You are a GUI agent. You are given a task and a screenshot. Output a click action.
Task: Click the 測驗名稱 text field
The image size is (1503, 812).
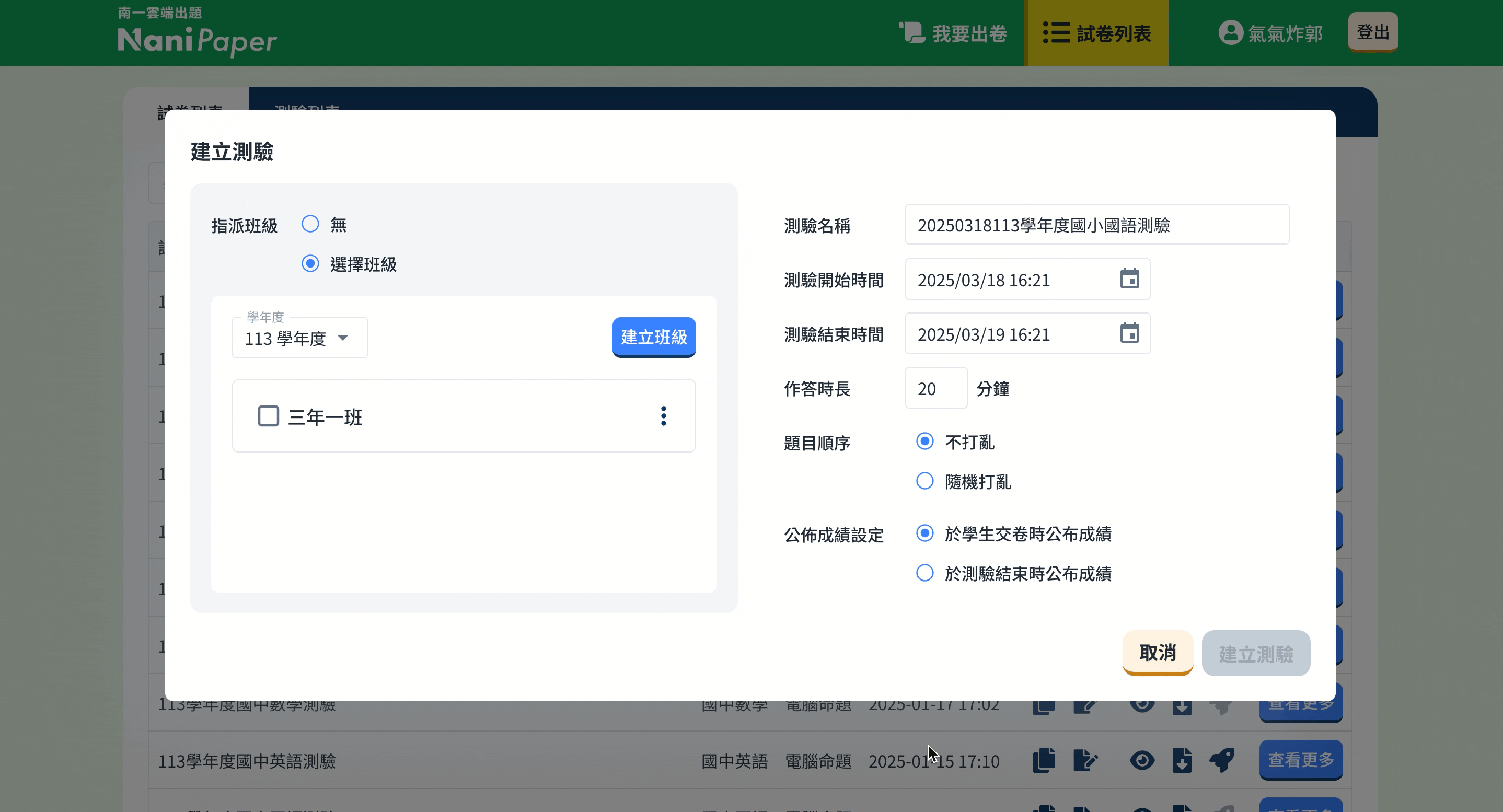[1097, 225]
